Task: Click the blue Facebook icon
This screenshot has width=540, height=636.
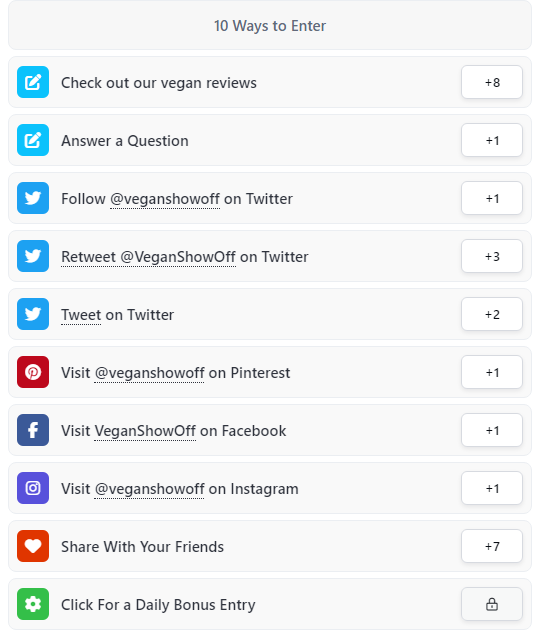Action: (33, 430)
